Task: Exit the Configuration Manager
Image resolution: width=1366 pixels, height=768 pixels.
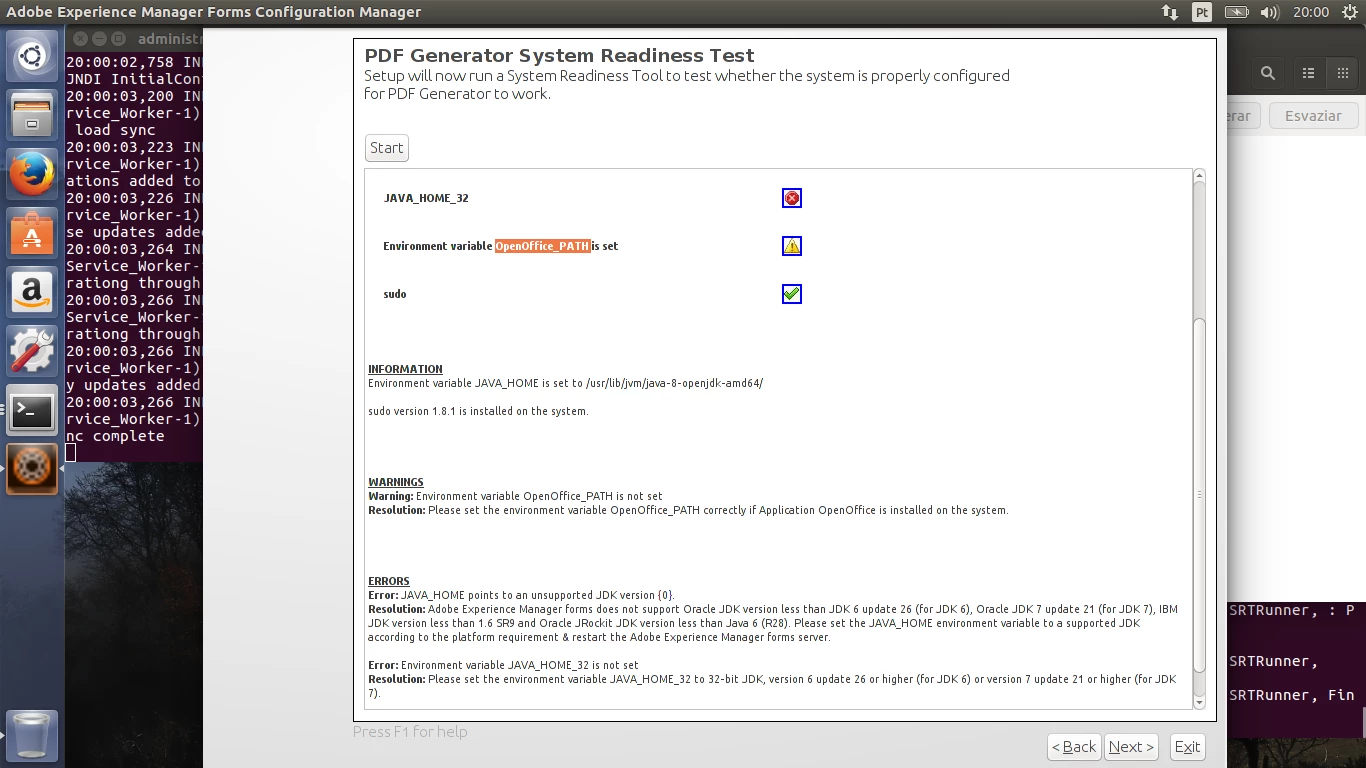Action: click(1187, 747)
